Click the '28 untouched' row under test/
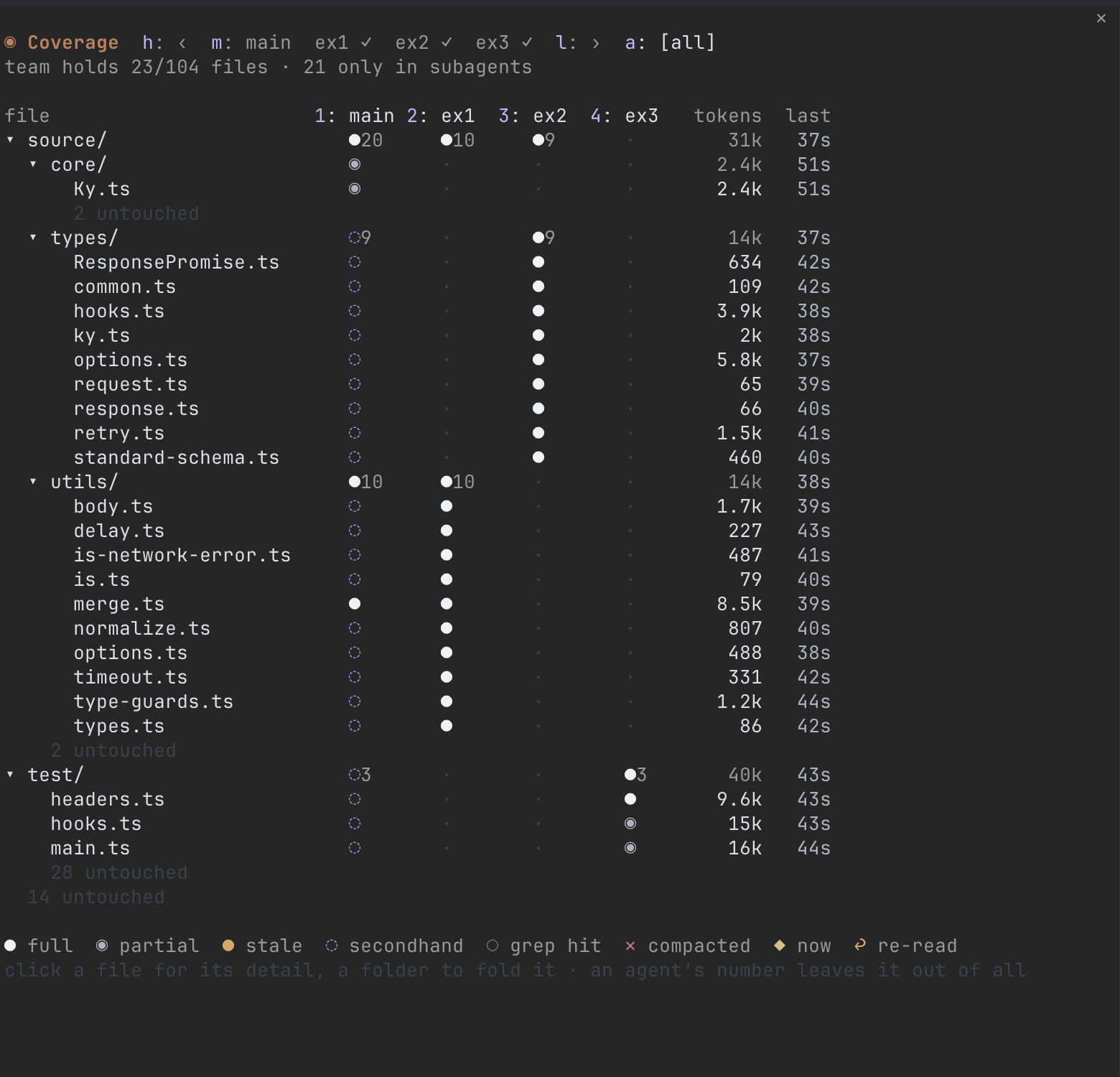Viewport: 1120px width, 1077px height. coord(119,872)
